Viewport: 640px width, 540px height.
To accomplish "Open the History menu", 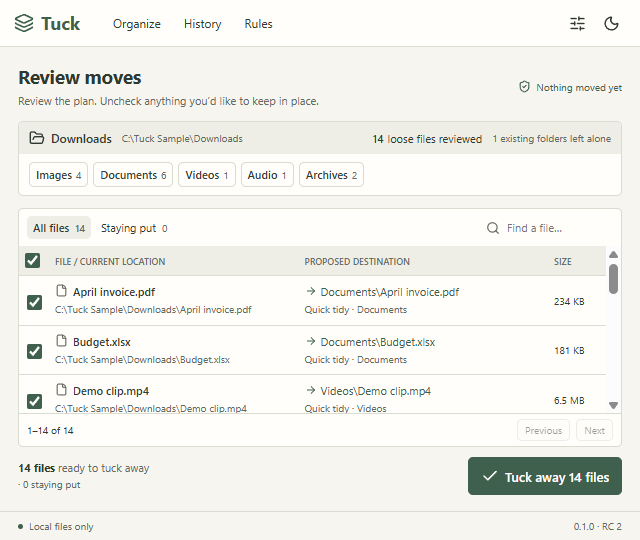I will pos(202,24).
